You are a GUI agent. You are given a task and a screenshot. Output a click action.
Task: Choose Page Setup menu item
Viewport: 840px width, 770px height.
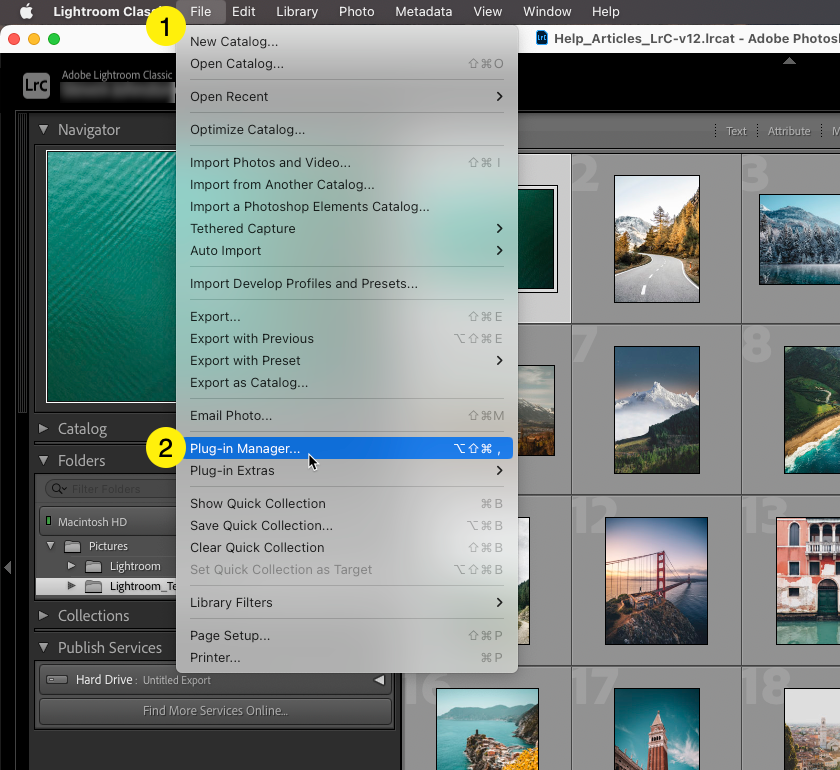click(347, 636)
